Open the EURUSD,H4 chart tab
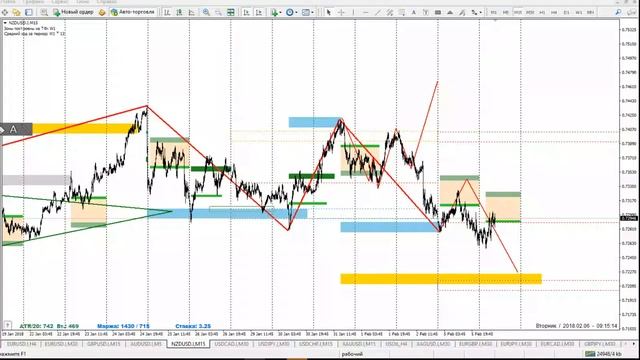The width and height of the screenshot is (640, 360). 21,344
